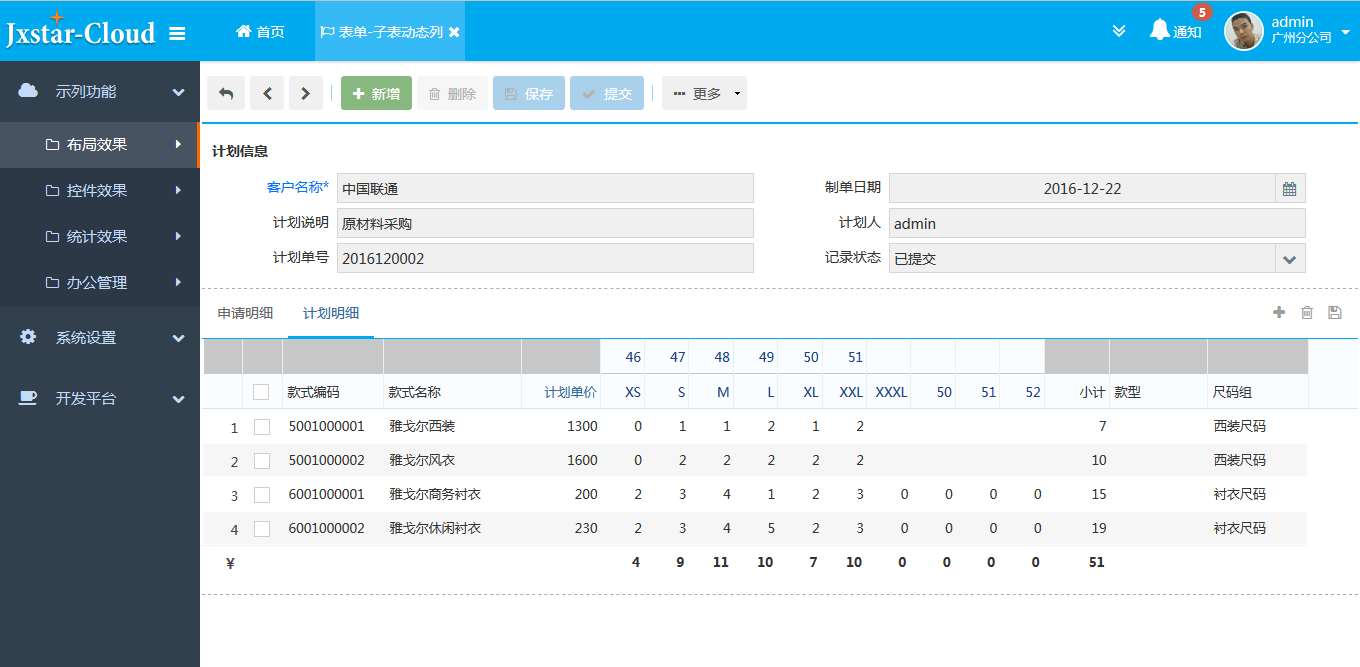Click the 客户名称 label link
1360x667 pixels.
click(297, 187)
